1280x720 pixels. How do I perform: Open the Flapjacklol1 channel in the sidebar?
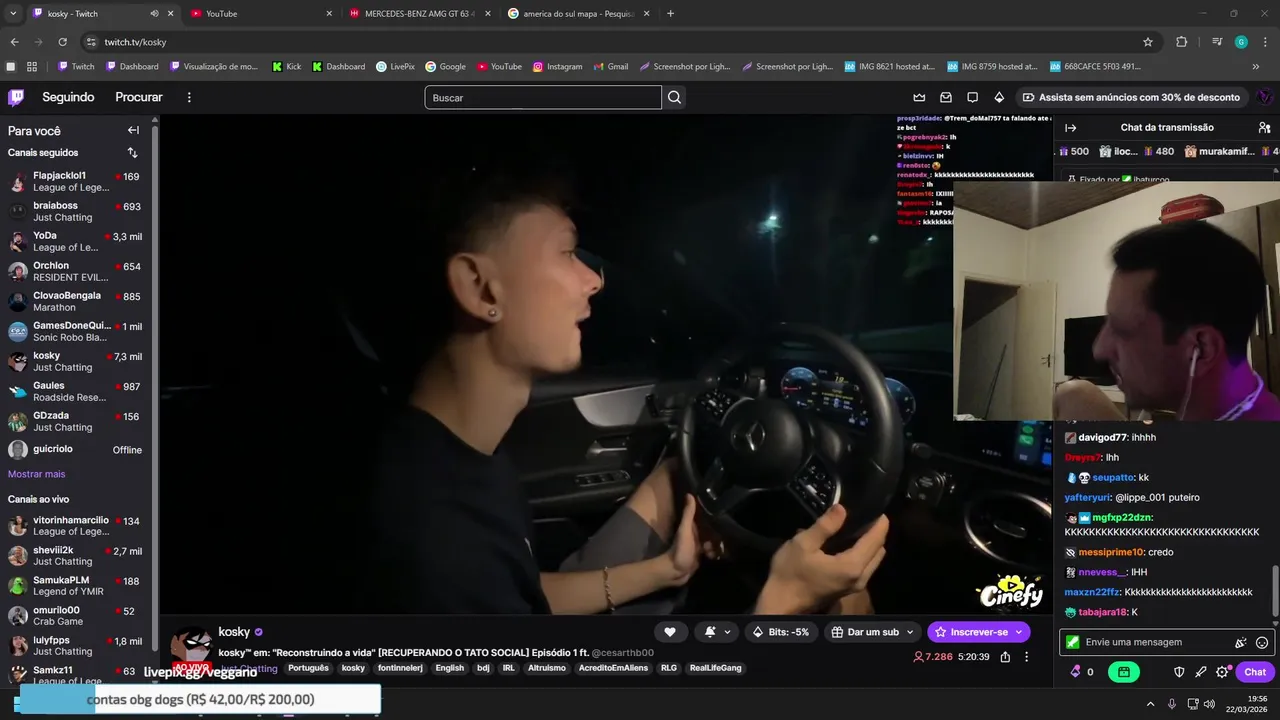coord(75,181)
